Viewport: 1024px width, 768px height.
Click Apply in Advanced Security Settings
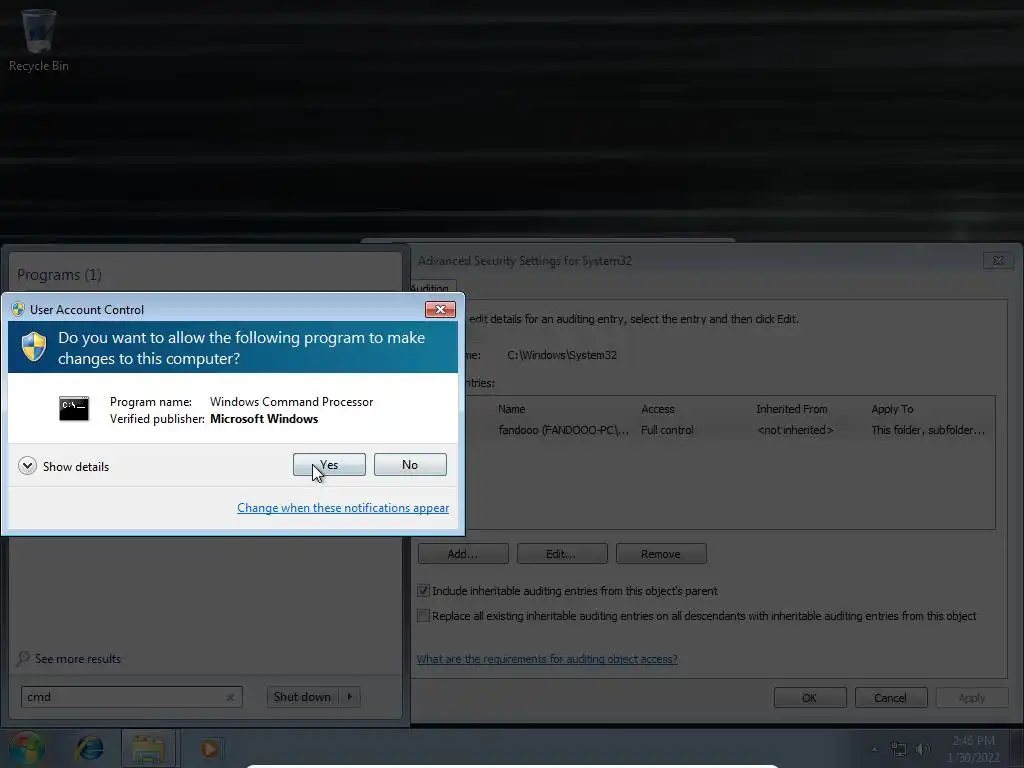972,697
